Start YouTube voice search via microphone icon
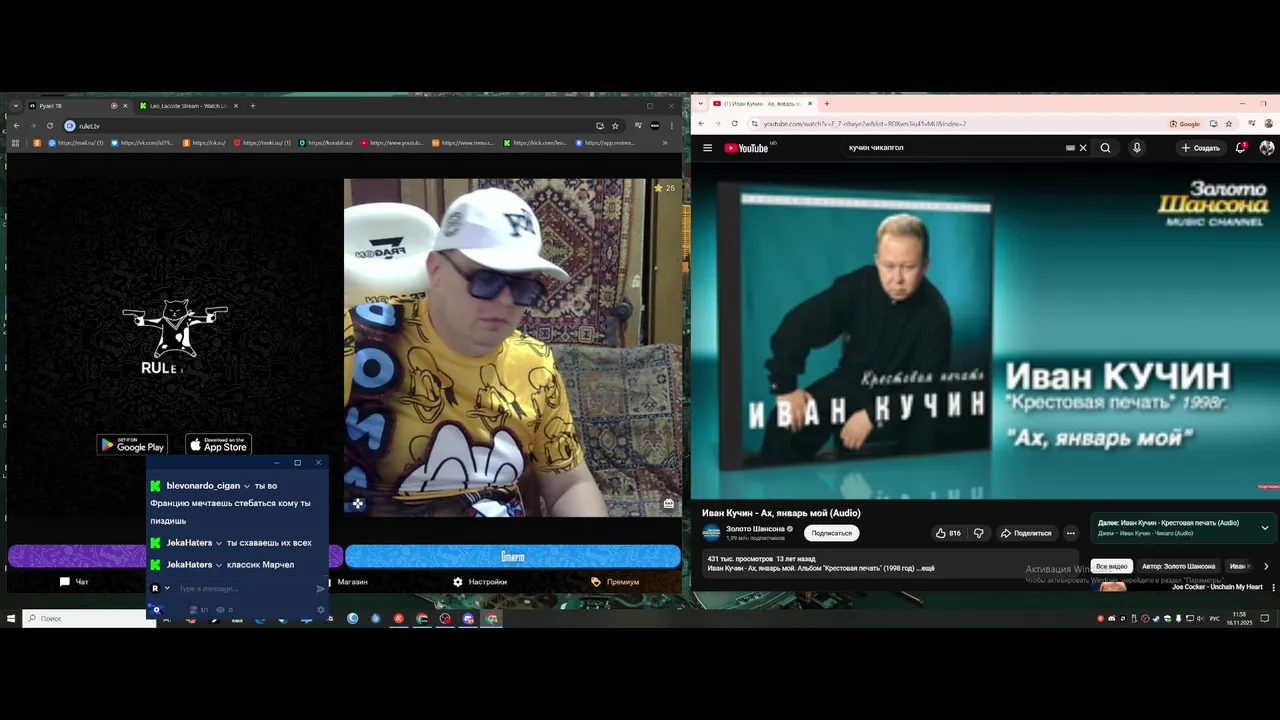Image resolution: width=1280 pixels, height=720 pixels. (1136, 148)
